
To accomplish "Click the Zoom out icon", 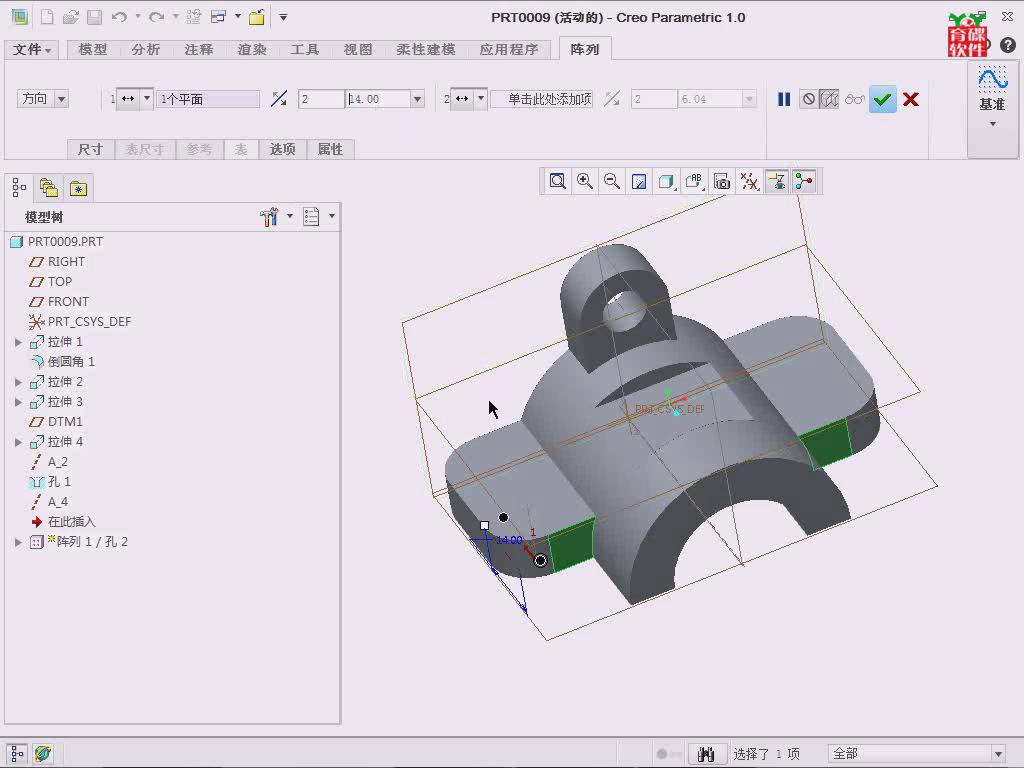I will (612, 181).
